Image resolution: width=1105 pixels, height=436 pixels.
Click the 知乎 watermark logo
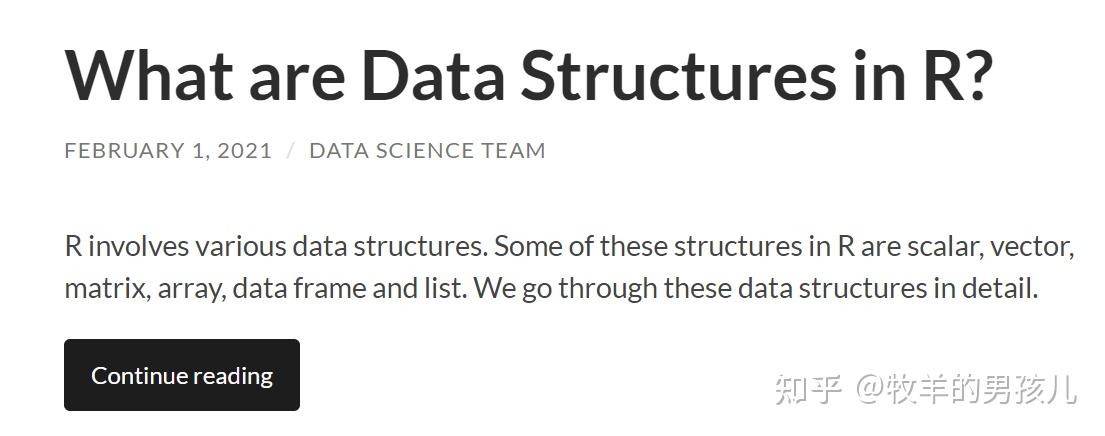[x=809, y=388]
